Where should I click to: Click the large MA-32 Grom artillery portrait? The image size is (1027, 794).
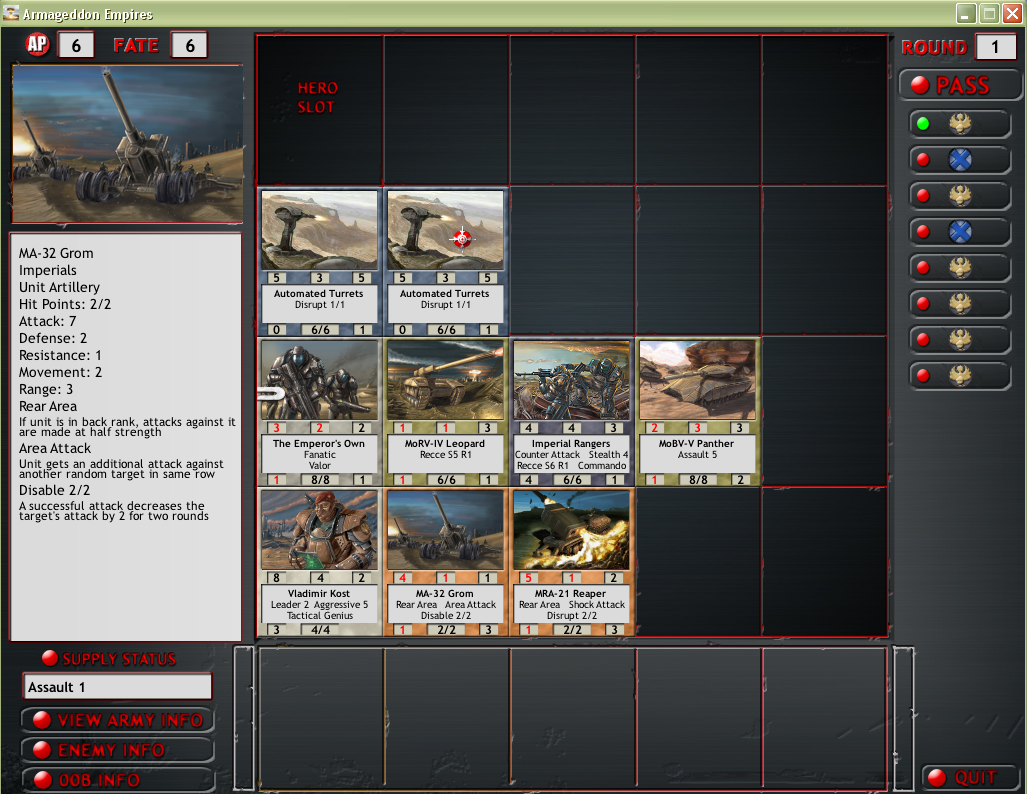tap(128, 144)
